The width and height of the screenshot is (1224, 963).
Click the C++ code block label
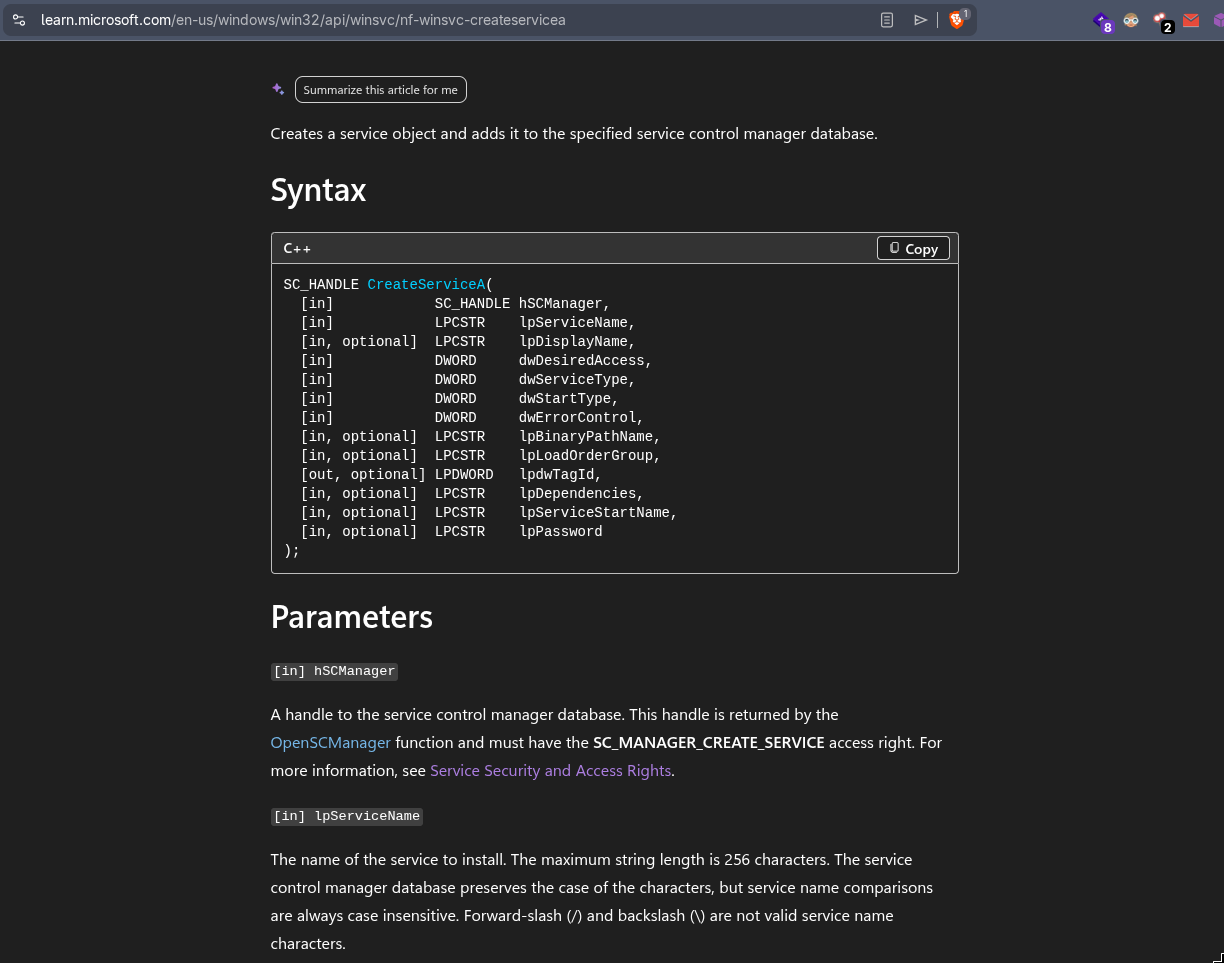[297, 248]
